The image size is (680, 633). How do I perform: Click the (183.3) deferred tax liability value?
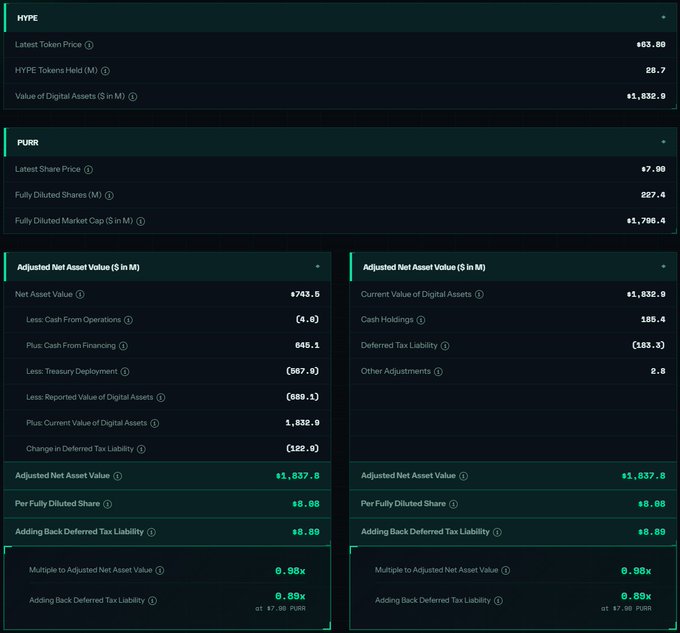pyautogui.click(x=648, y=346)
